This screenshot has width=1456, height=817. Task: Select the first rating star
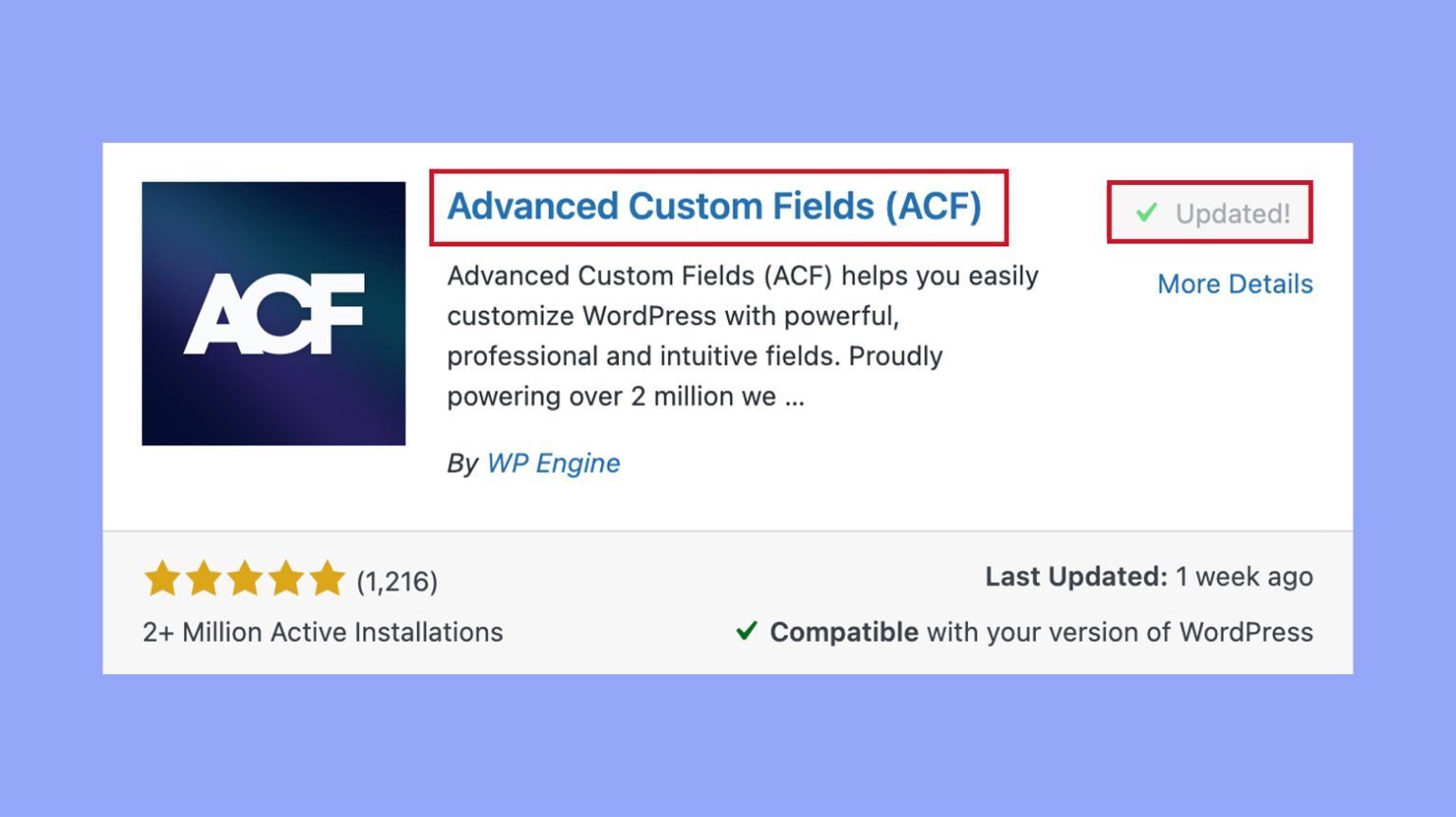pos(161,578)
